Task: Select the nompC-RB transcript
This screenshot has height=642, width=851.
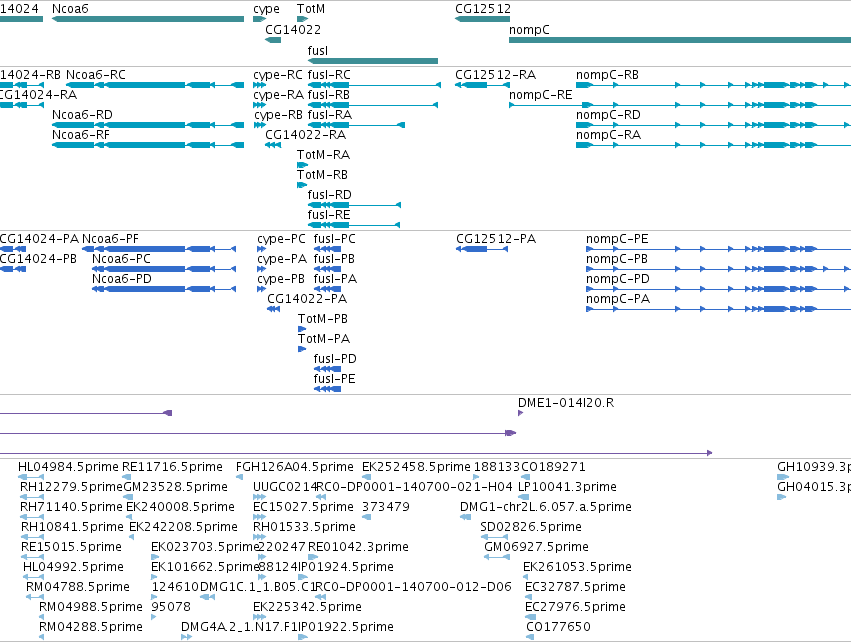Action: 607,74
